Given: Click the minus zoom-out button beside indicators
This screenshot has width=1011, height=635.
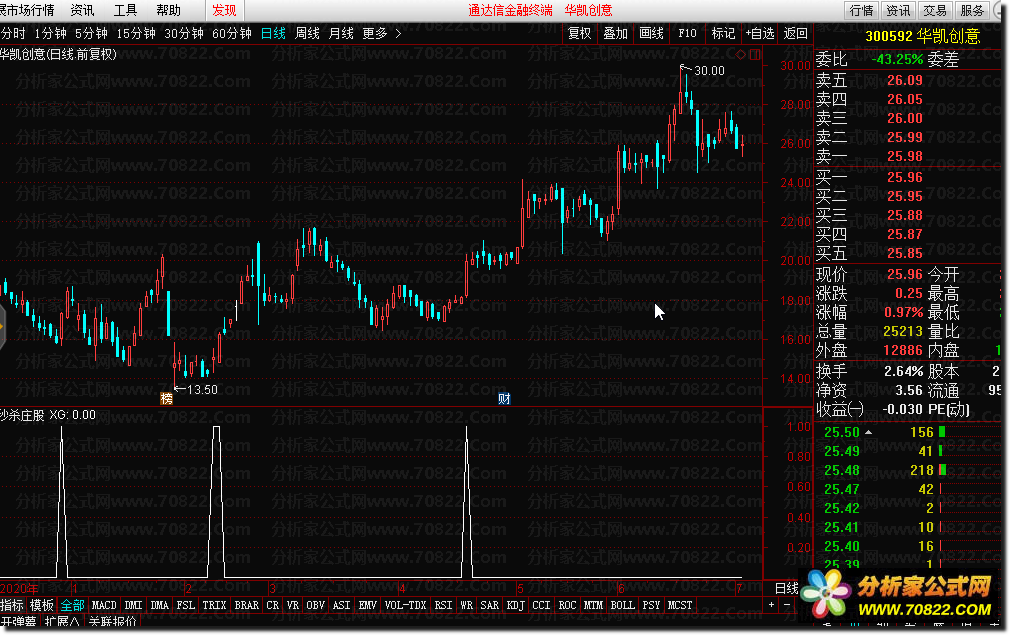Looking at the screenshot, I should click(787, 605).
